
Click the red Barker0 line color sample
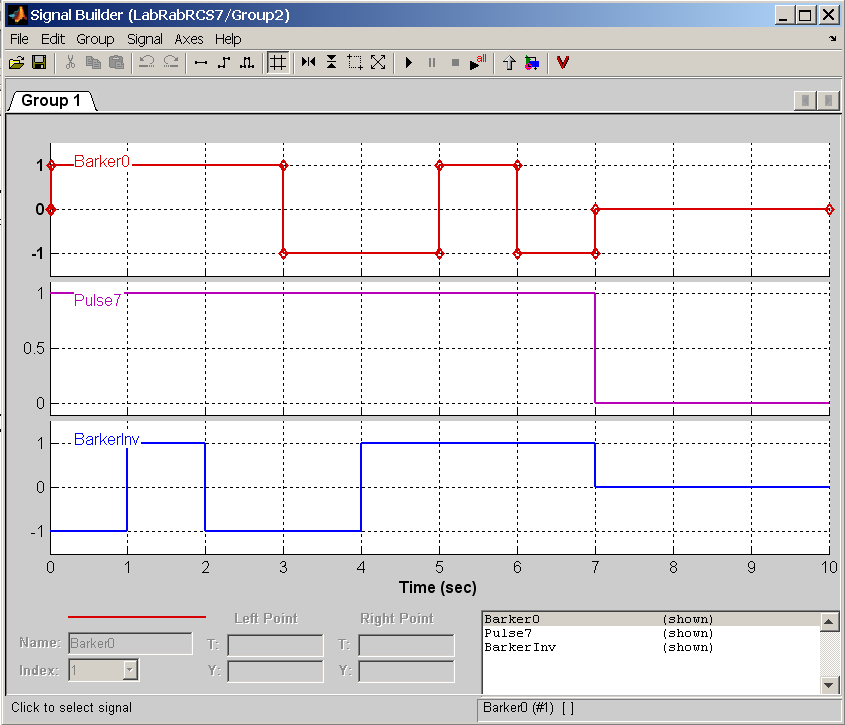point(136,617)
